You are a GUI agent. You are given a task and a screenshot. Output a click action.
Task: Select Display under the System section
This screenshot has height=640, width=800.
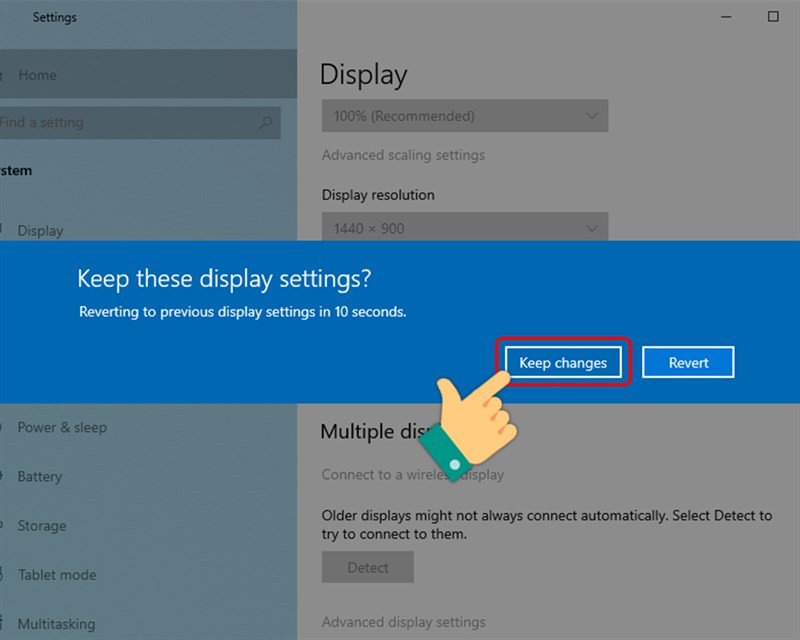pyautogui.click(x=41, y=231)
